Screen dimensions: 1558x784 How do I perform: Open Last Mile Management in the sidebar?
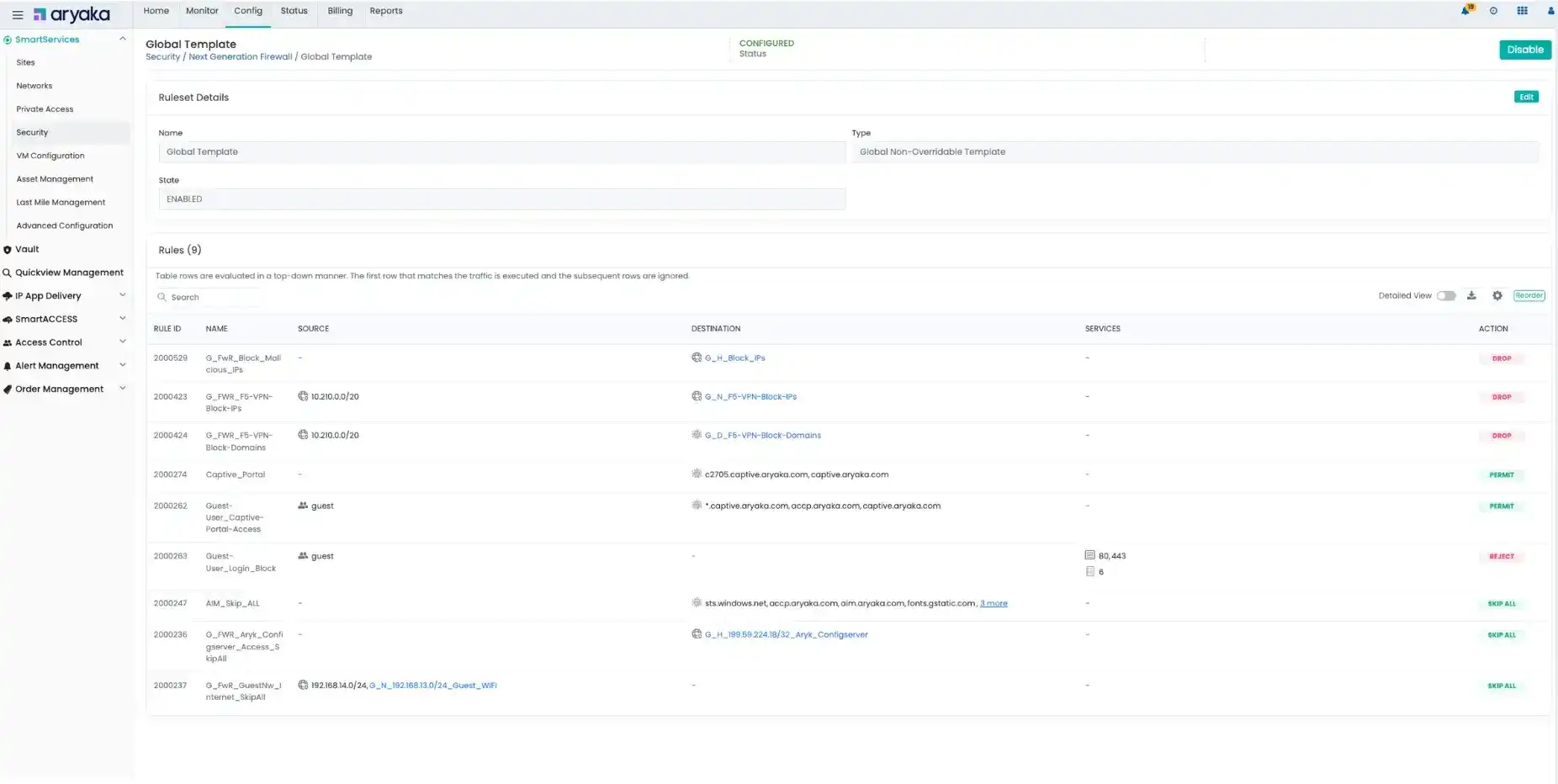click(x=61, y=203)
